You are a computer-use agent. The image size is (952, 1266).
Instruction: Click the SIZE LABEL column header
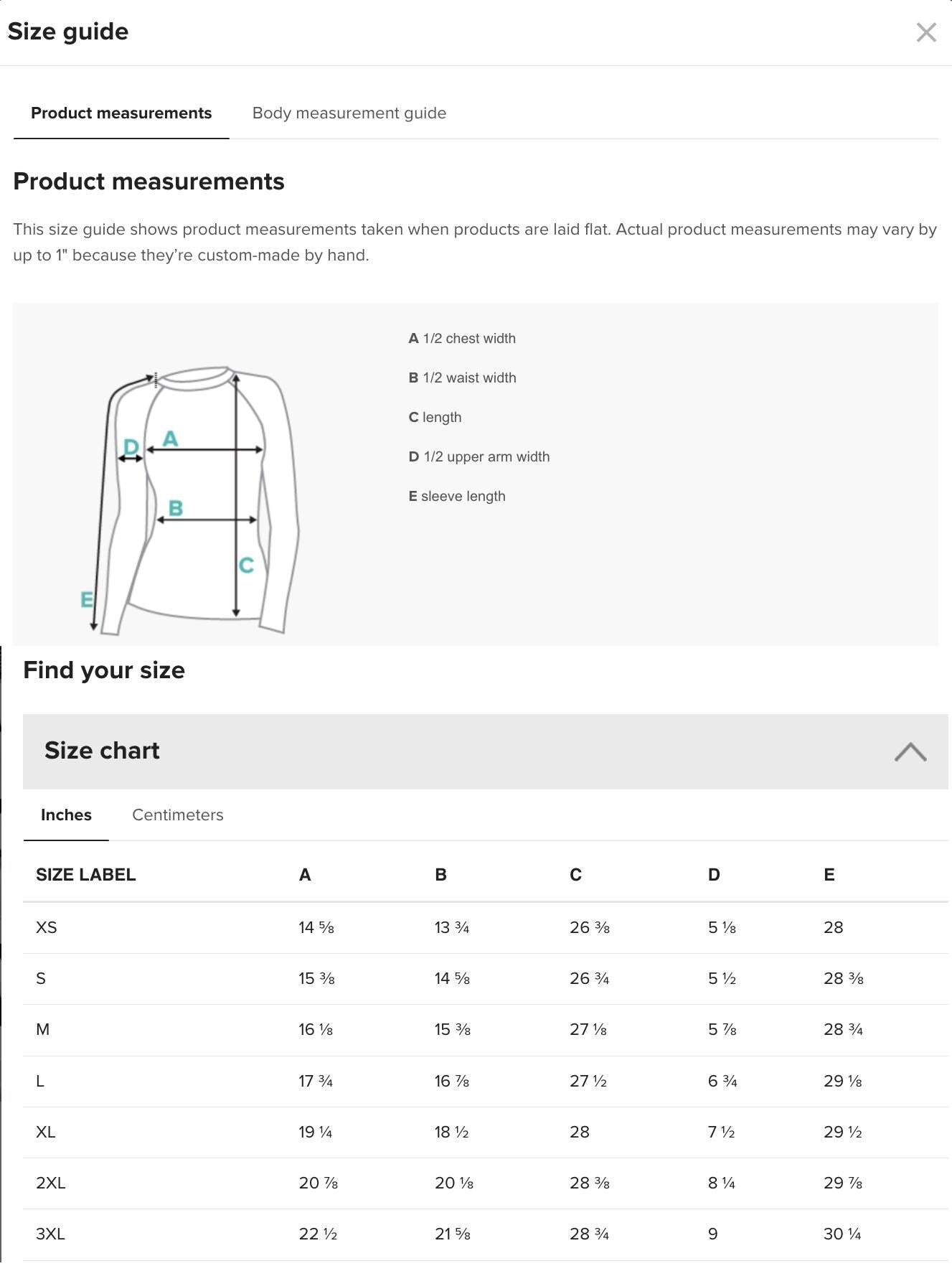tap(86, 874)
